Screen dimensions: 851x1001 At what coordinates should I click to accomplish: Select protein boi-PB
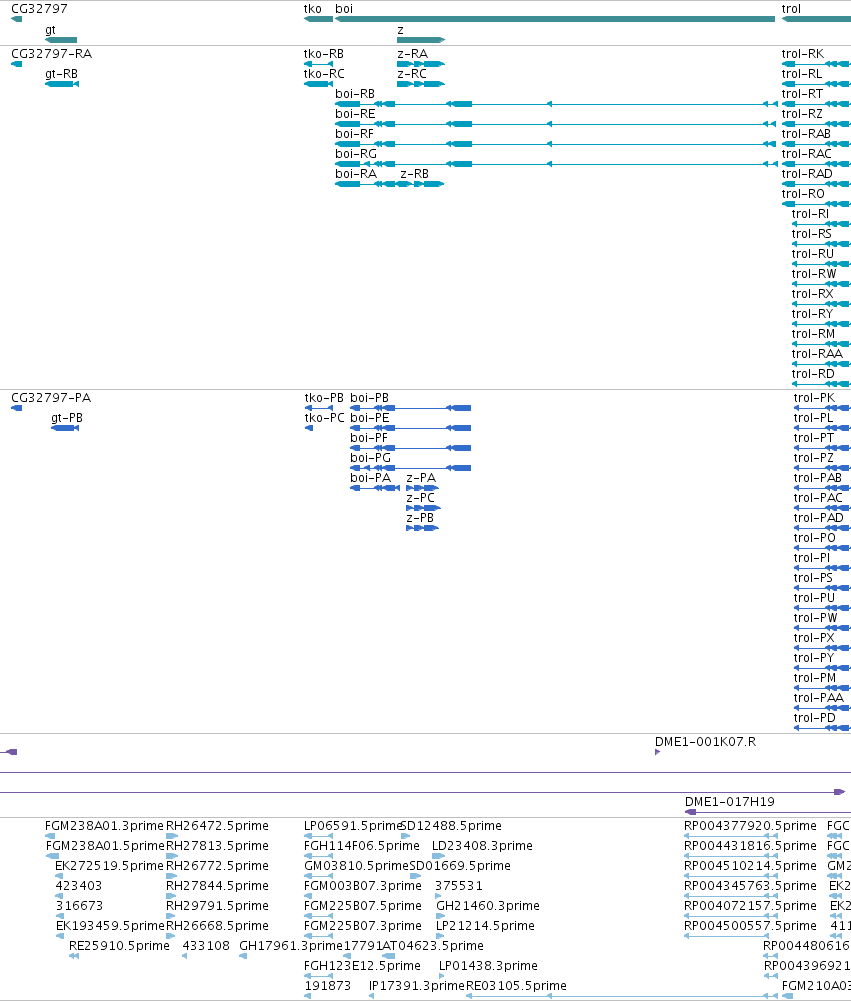(x=410, y=408)
